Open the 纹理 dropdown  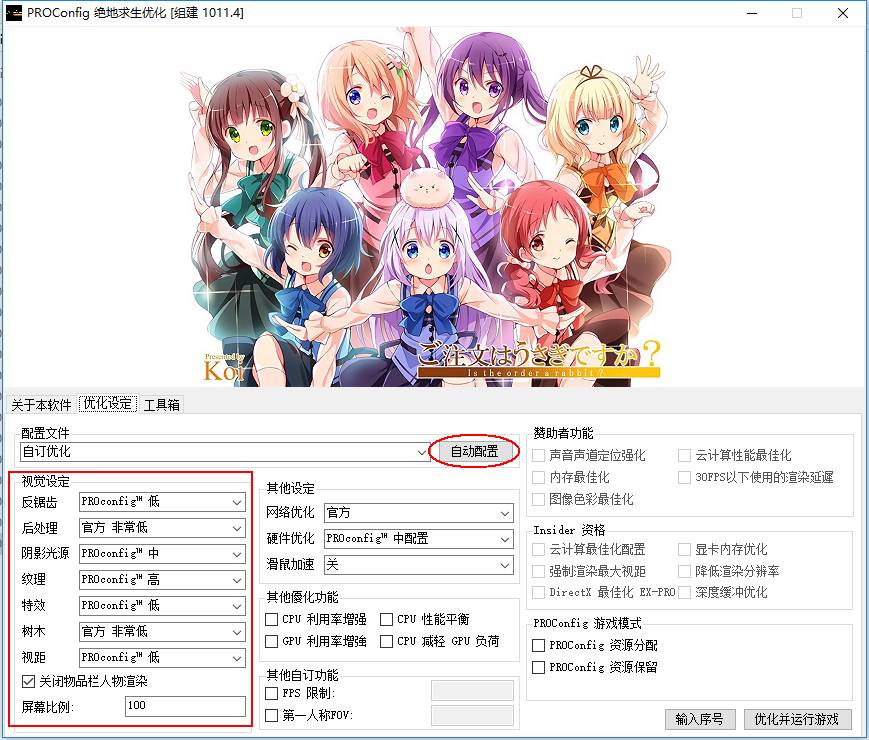tap(162, 580)
